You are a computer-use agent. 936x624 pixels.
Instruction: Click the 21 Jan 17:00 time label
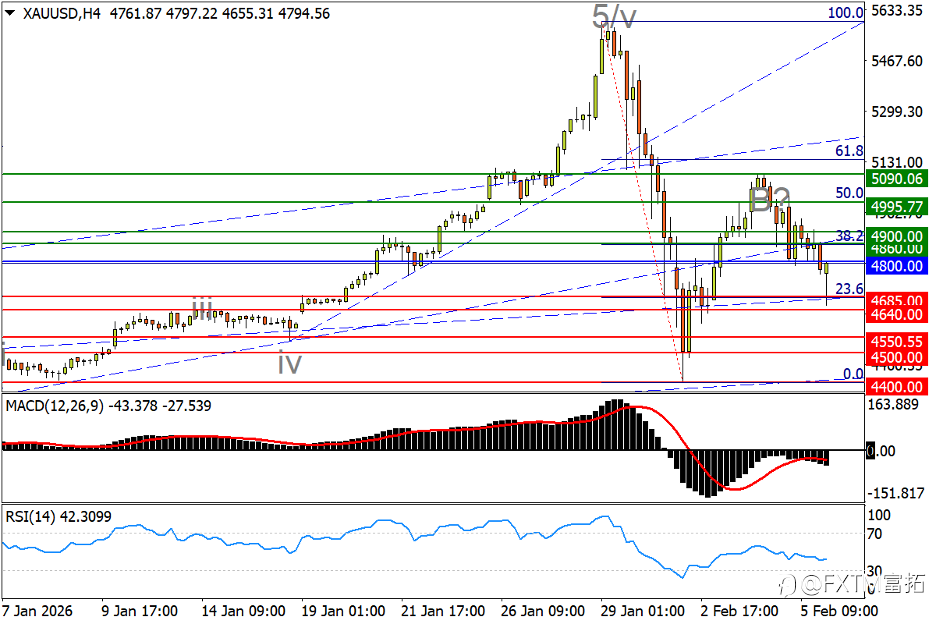click(x=443, y=611)
